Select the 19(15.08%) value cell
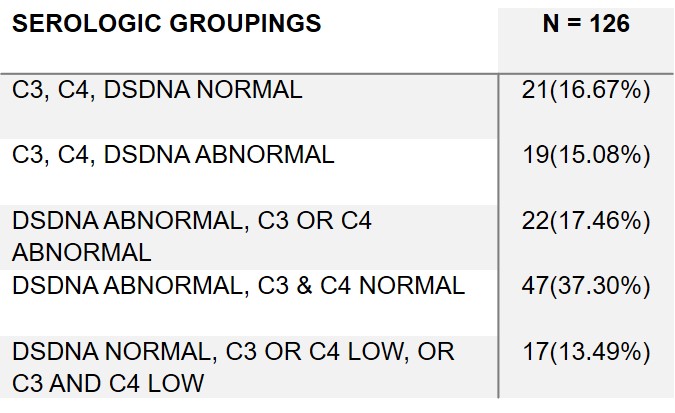The width and height of the screenshot is (675, 413). click(x=586, y=155)
